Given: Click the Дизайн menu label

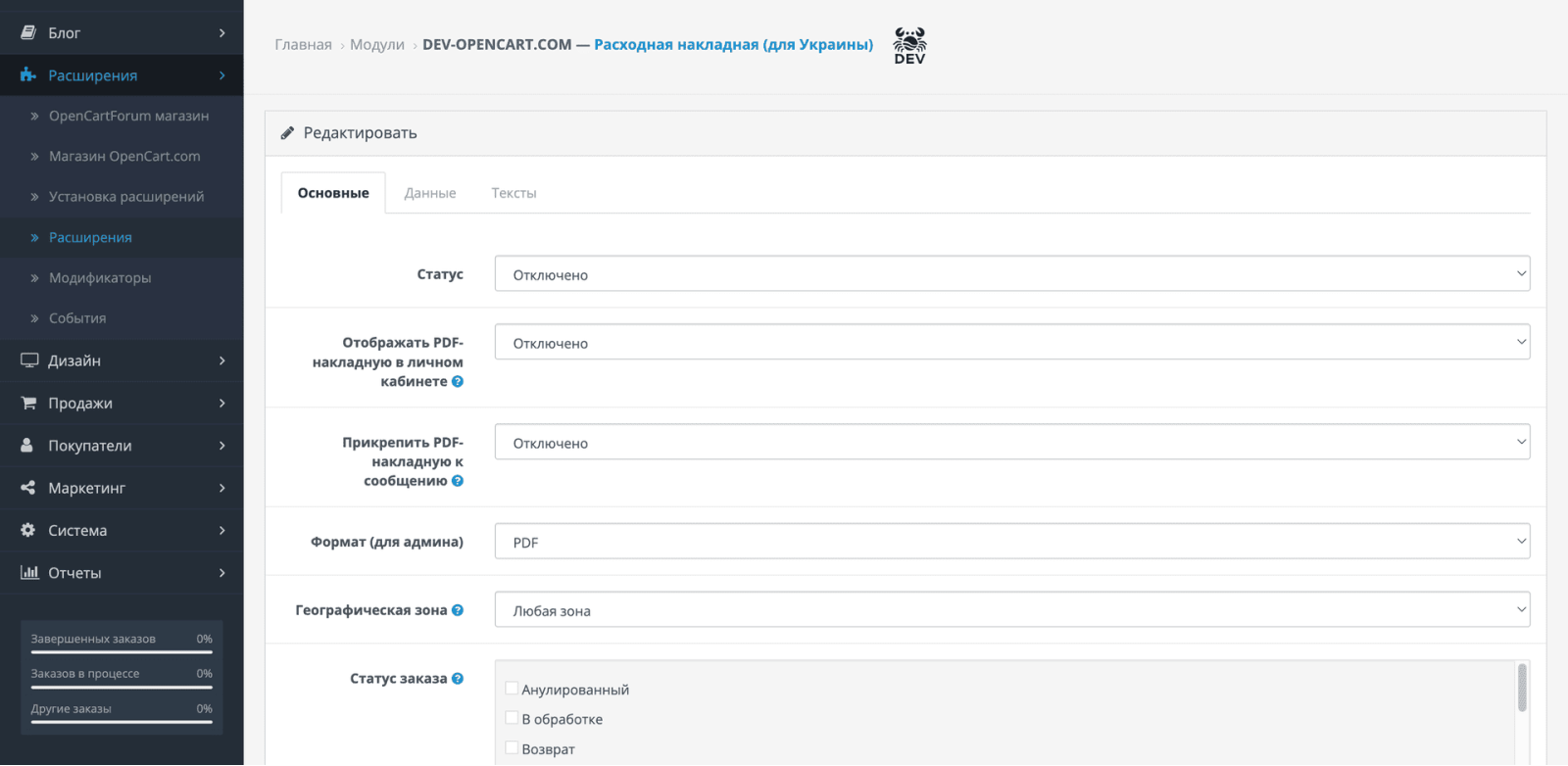Looking at the screenshot, I should (74, 360).
